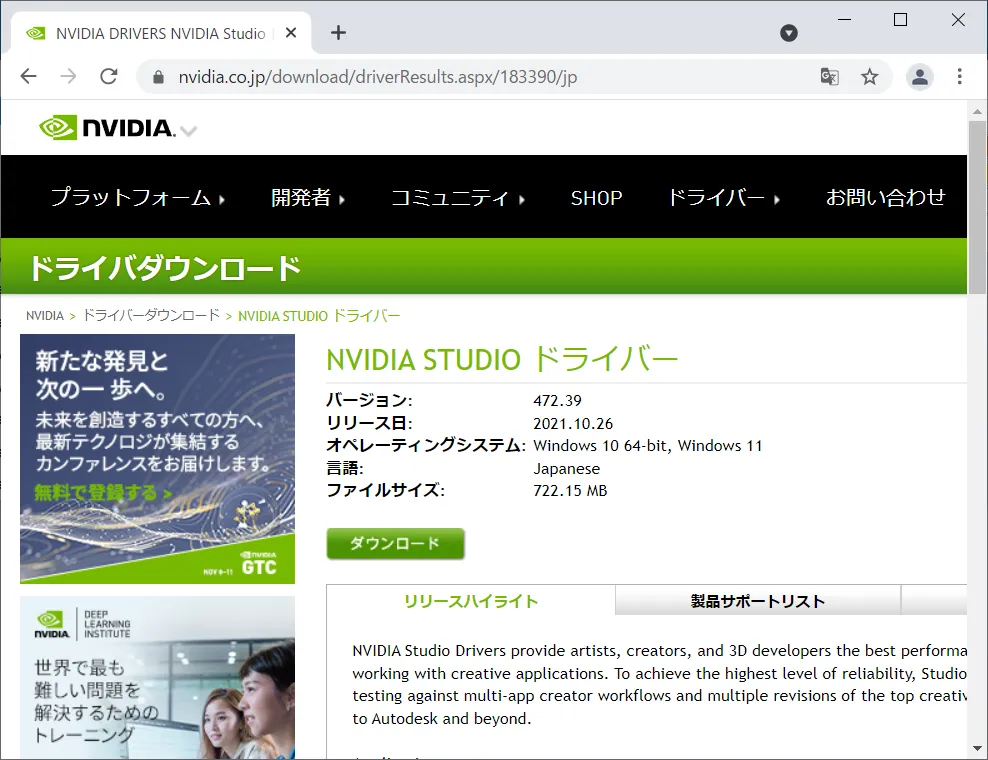Open Chrome's three-dot menu
This screenshot has height=760, width=988.
(x=960, y=76)
